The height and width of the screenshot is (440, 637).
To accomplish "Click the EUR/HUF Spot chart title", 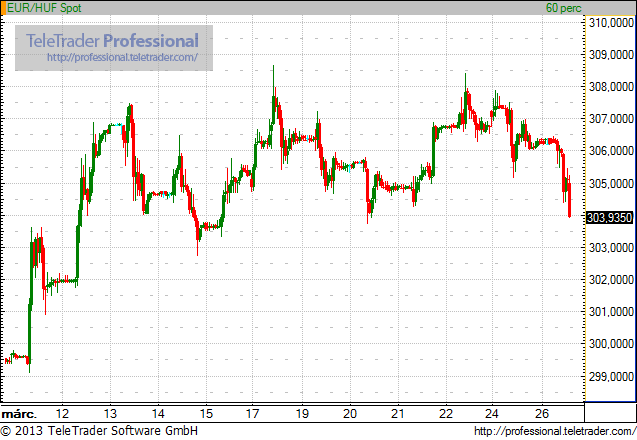I will (x=44, y=8).
